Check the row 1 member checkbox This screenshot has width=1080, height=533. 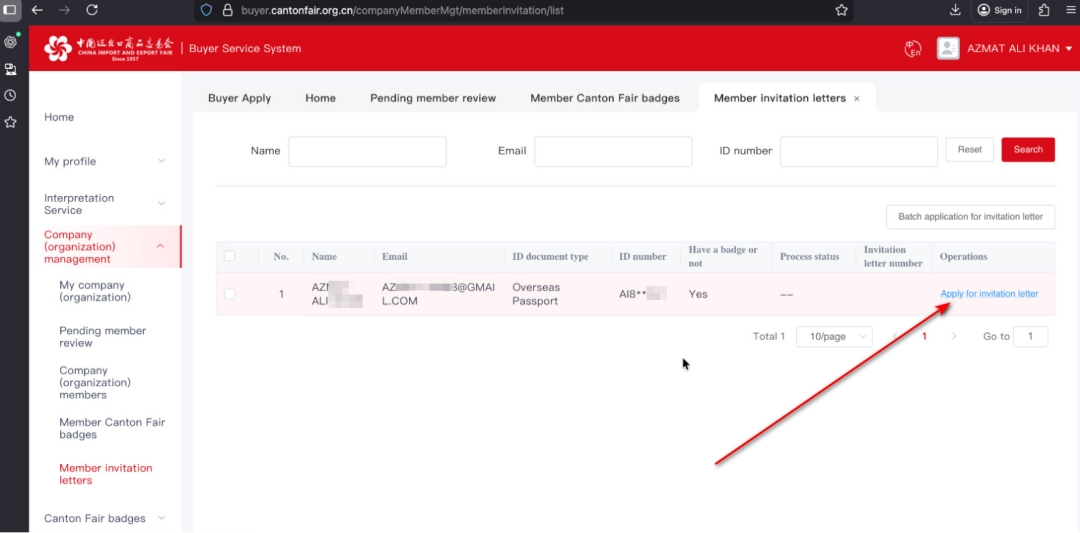click(230, 294)
